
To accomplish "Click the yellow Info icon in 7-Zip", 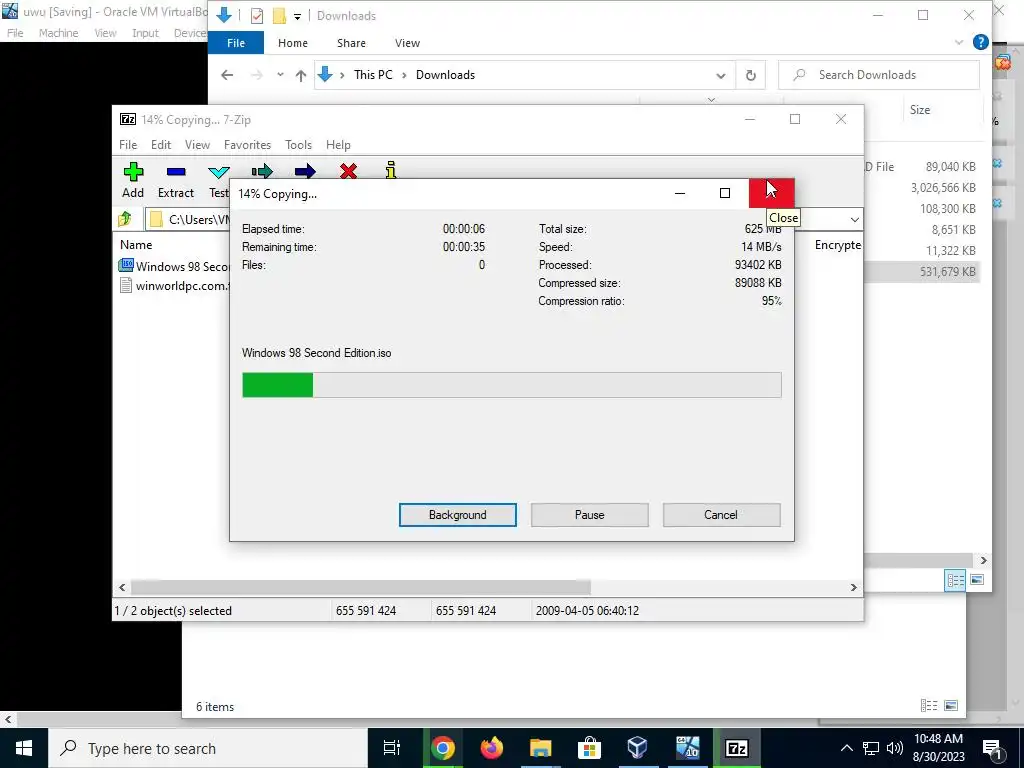I will pos(391,170).
